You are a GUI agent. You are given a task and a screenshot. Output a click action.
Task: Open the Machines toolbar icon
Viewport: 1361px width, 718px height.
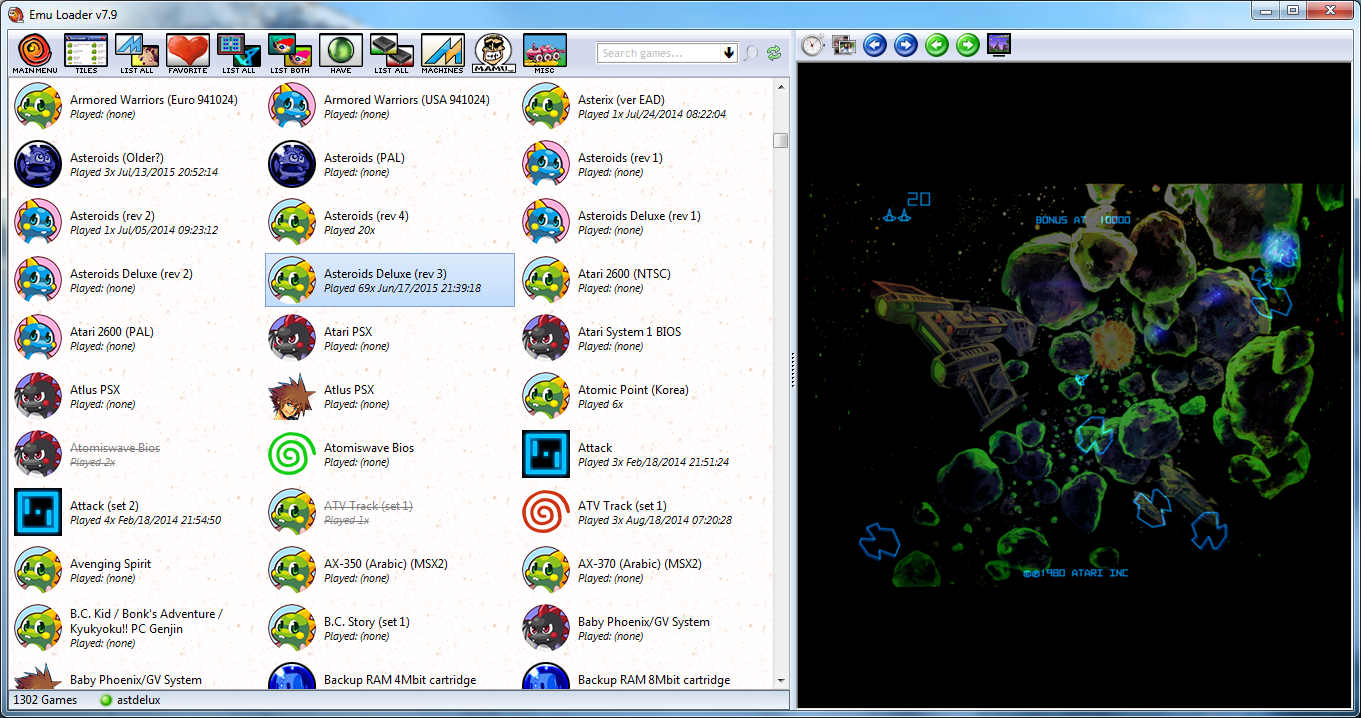(x=443, y=54)
